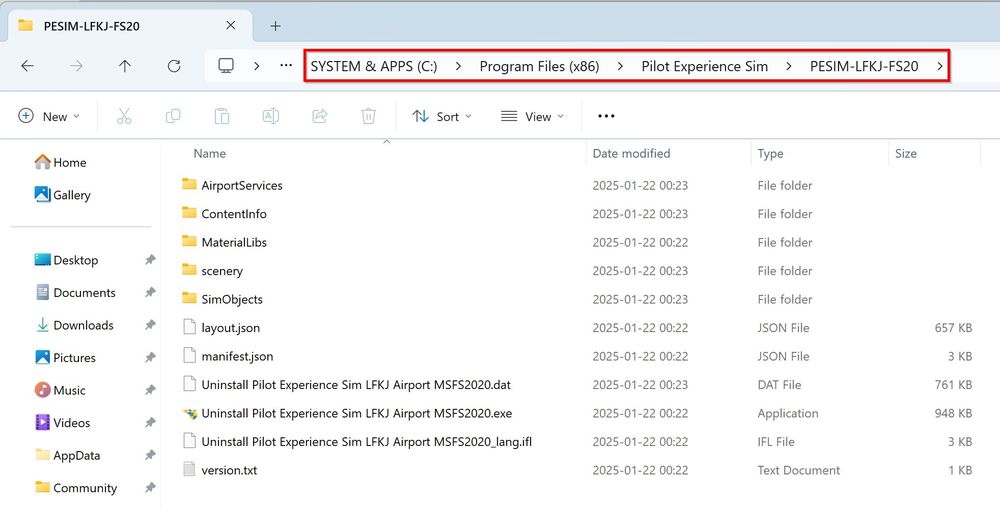The width and height of the screenshot is (1000, 508).
Task: Open the See more toolbar menu
Action: [x=606, y=116]
